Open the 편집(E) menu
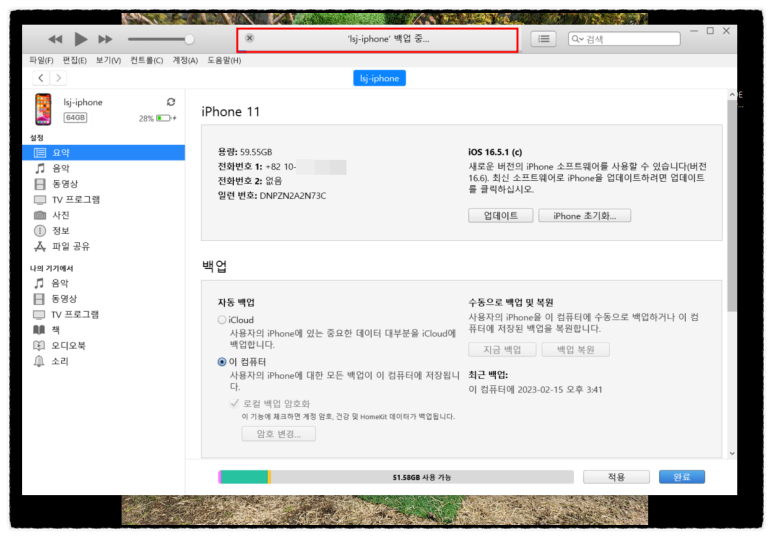This screenshot has height=538, width=773. click(74, 60)
